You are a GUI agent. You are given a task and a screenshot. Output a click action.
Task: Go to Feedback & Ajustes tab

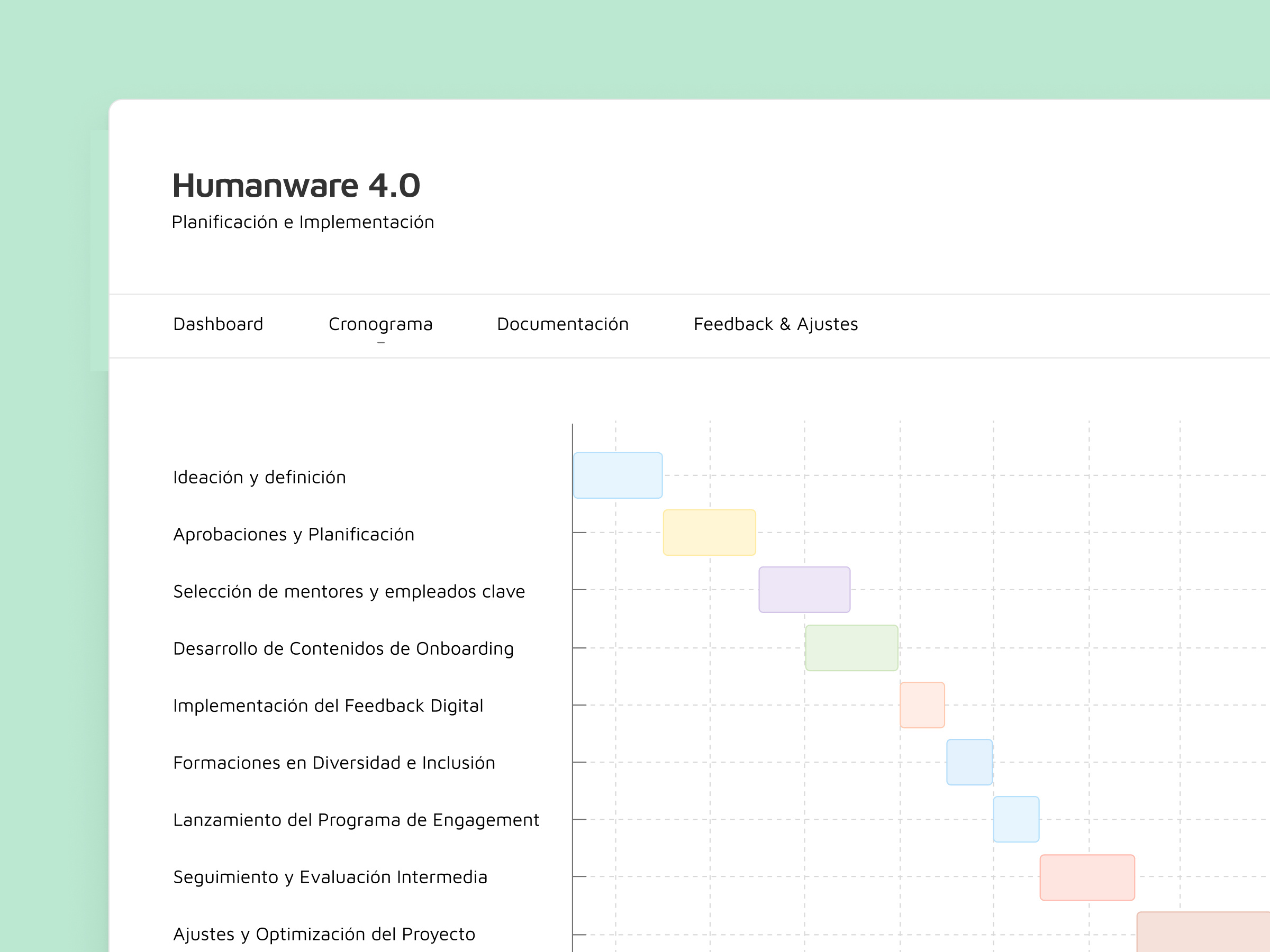pyautogui.click(x=776, y=324)
